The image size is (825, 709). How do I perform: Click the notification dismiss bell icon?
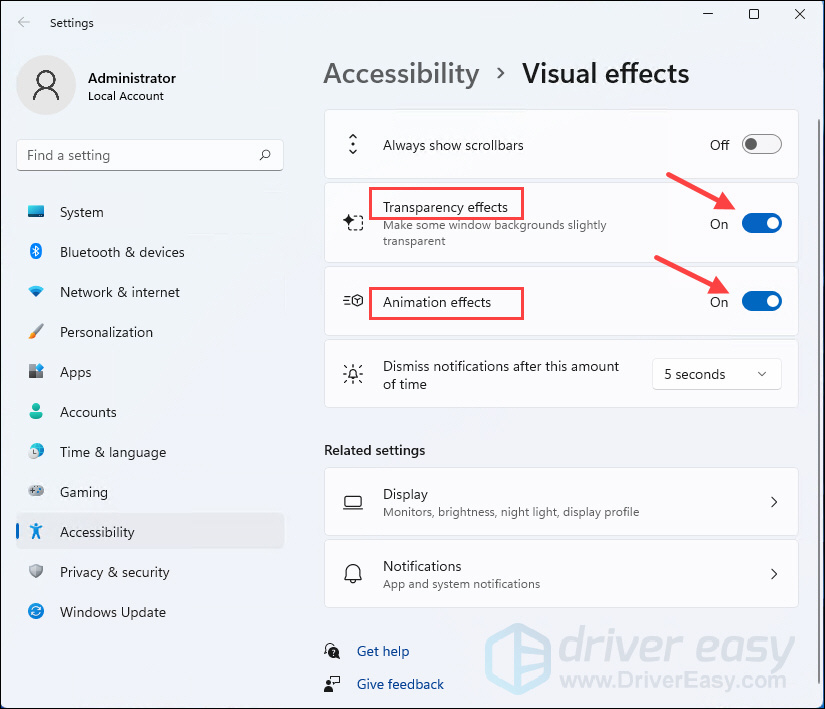click(x=353, y=374)
